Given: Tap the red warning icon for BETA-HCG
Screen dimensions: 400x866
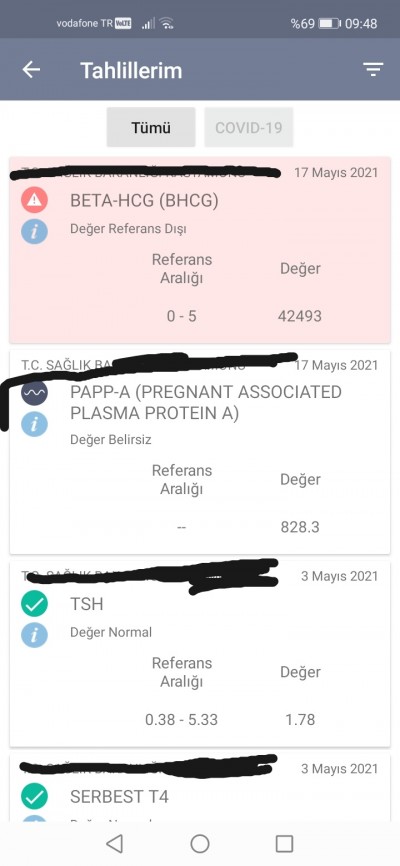Looking at the screenshot, I should 34,200.
